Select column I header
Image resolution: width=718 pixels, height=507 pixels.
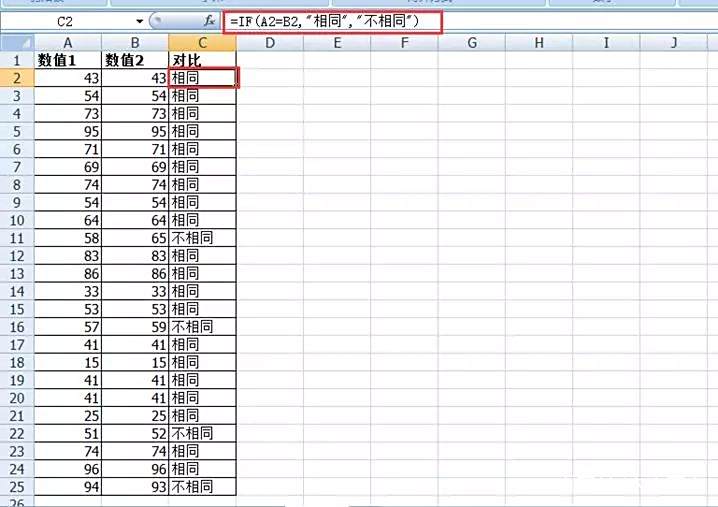(x=606, y=43)
